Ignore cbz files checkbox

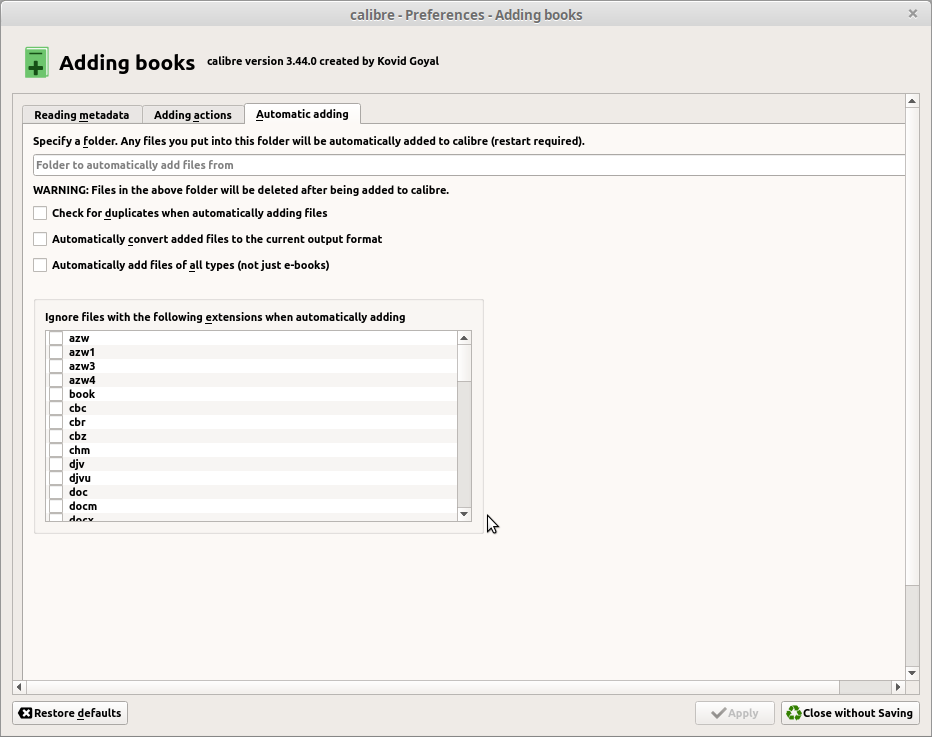click(56, 436)
